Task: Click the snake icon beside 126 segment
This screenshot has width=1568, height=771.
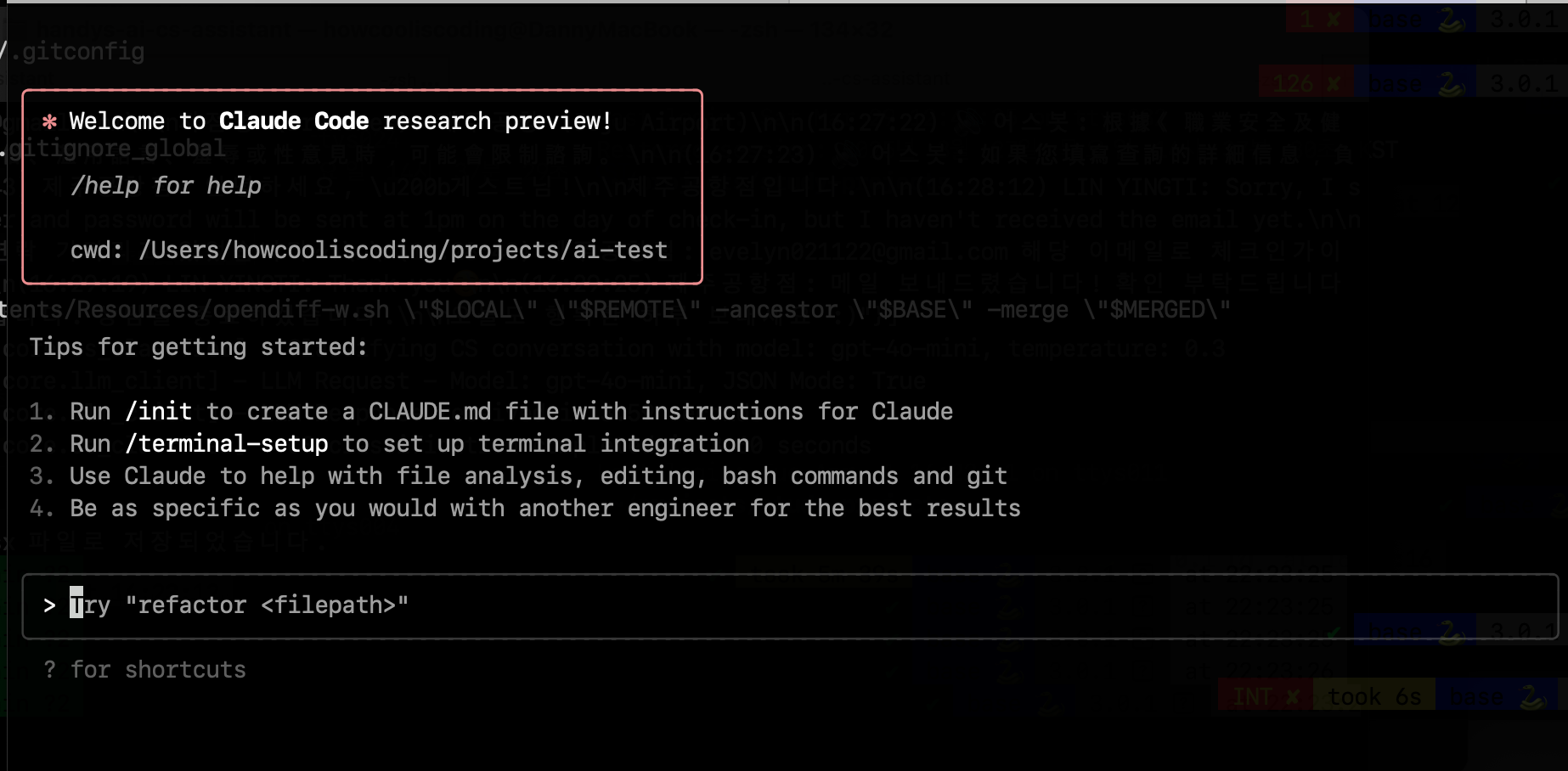Action: click(x=1451, y=83)
